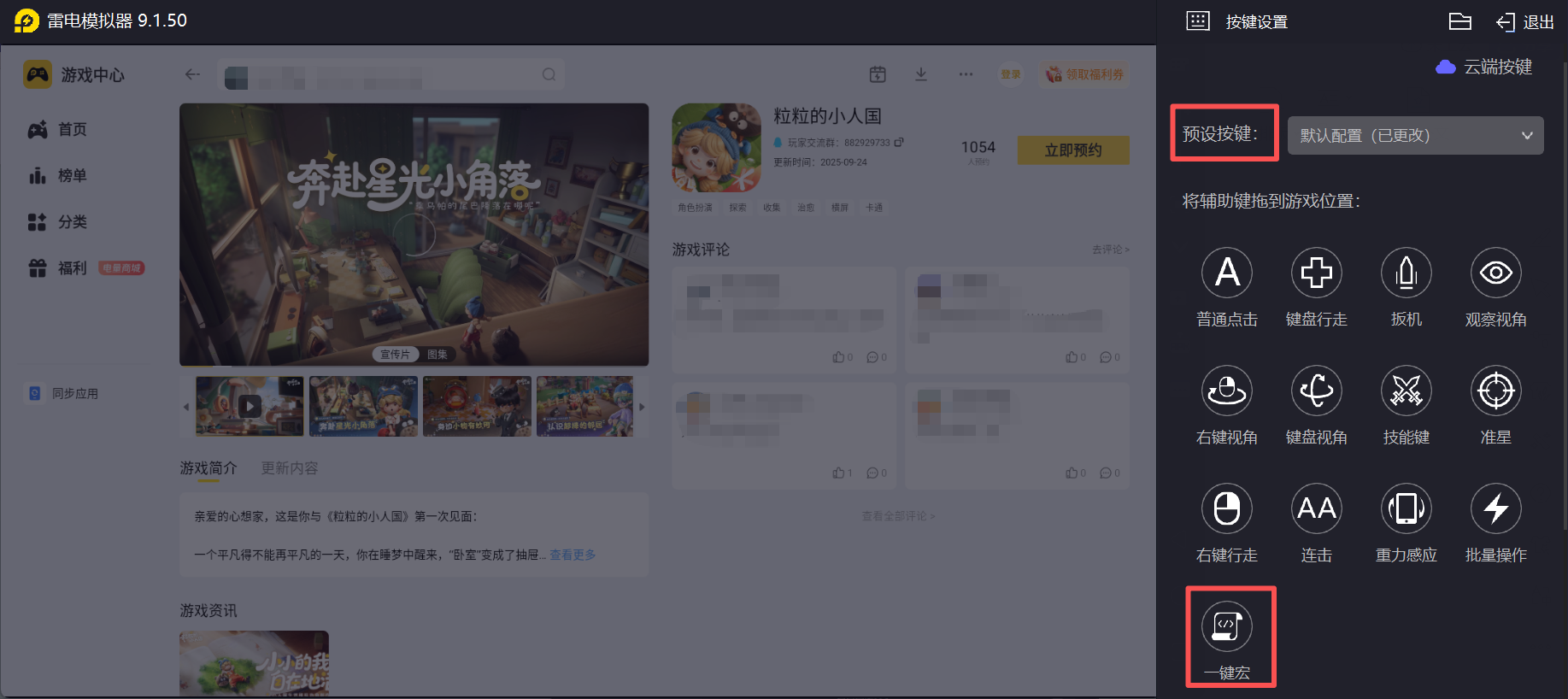The height and width of the screenshot is (699, 1568).
Task: Open the keymap folder icon
Action: (1460, 21)
